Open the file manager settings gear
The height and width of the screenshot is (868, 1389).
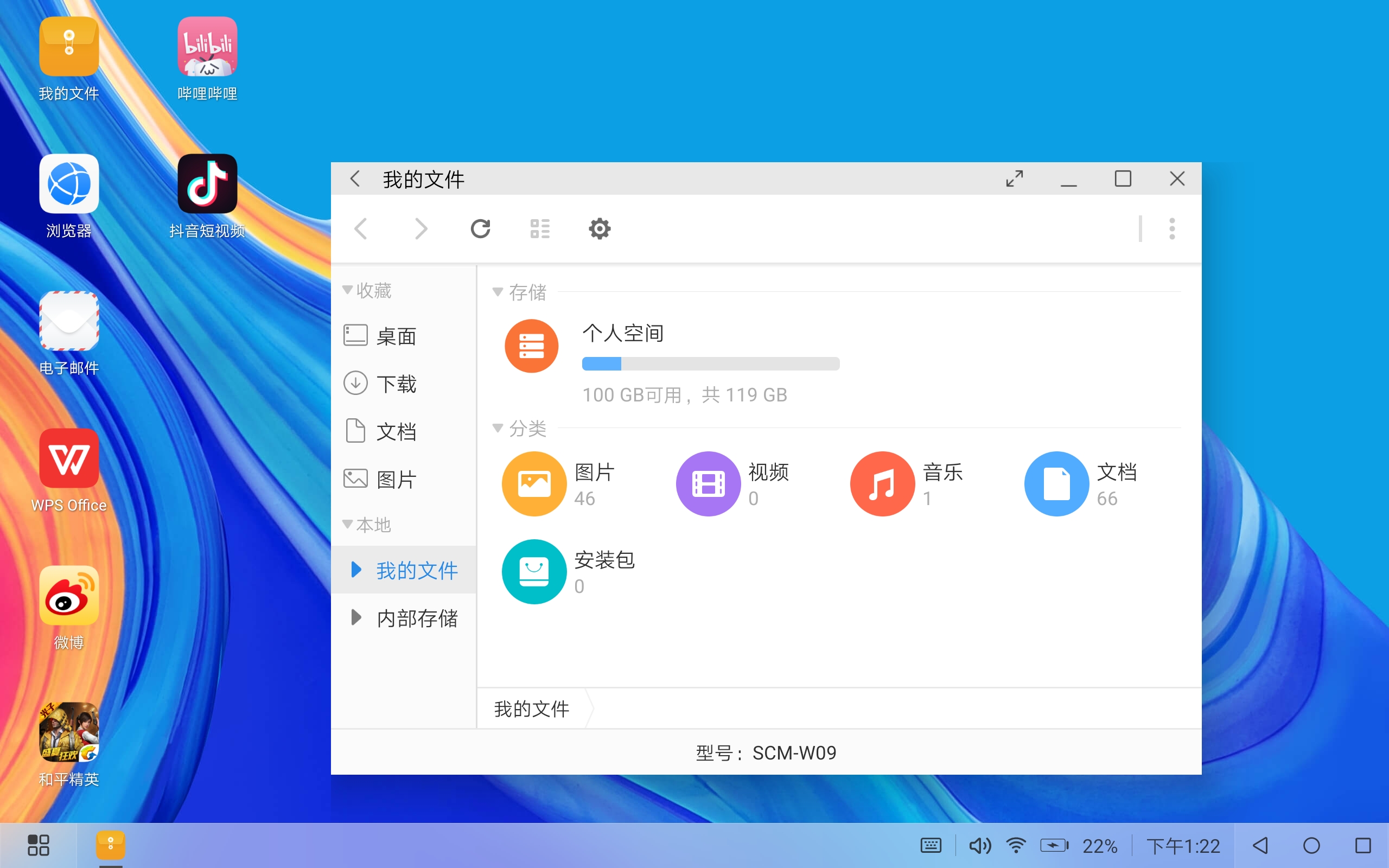599,228
